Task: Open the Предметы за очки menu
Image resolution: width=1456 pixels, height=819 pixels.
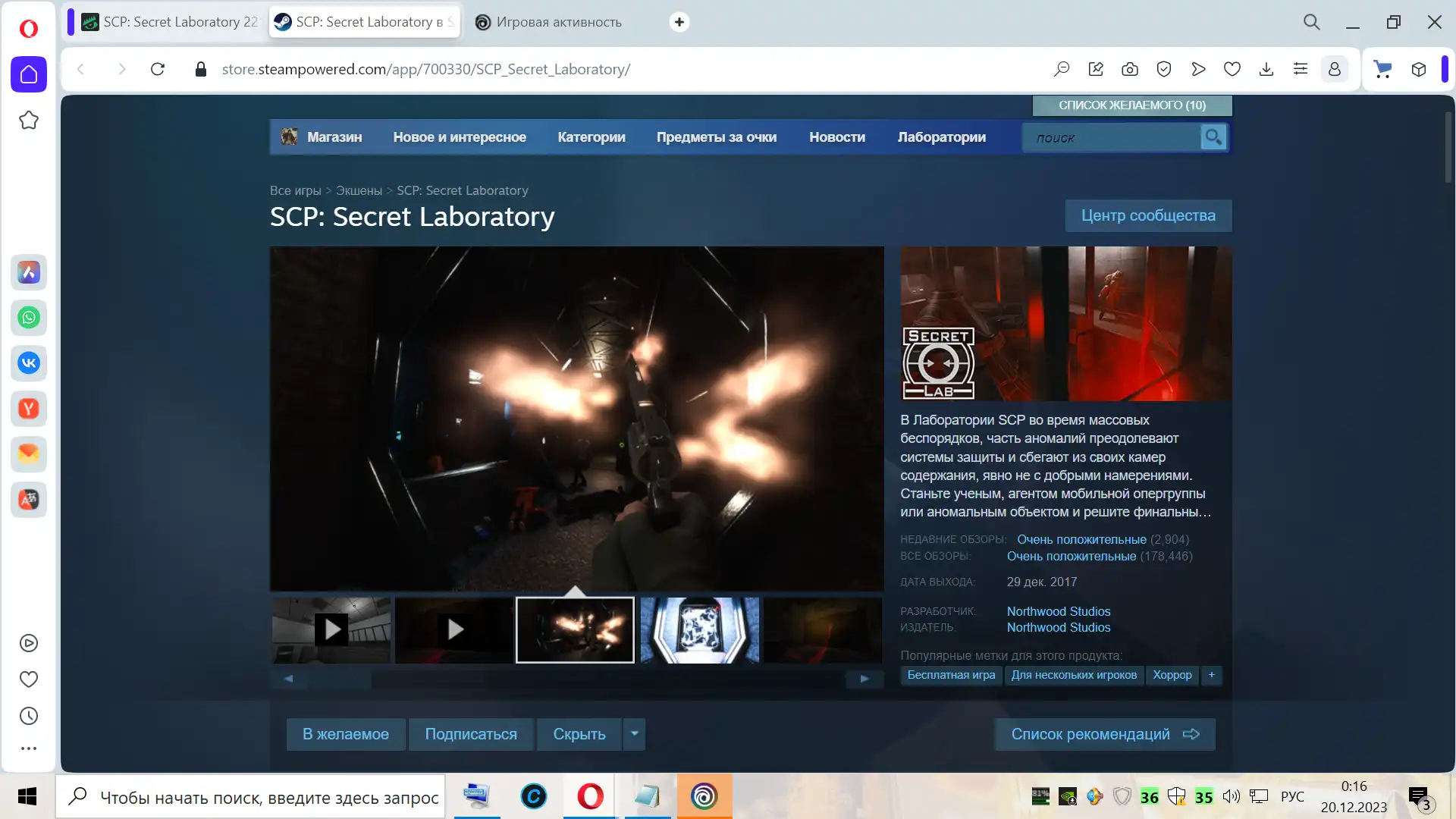Action: coord(717,137)
